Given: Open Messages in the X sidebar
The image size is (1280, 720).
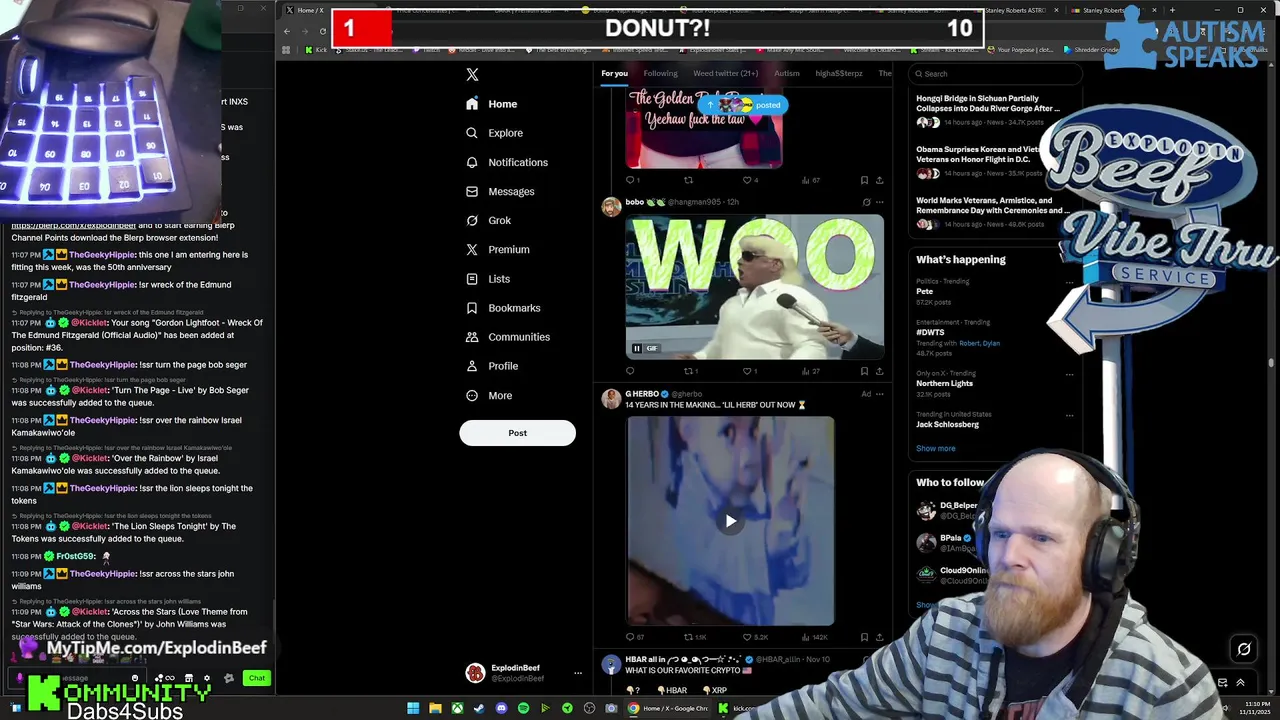Looking at the screenshot, I should (500, 191).
